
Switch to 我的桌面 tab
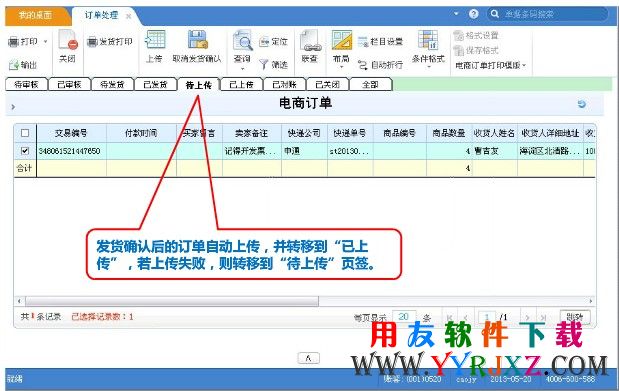click(x=36, y=15)
